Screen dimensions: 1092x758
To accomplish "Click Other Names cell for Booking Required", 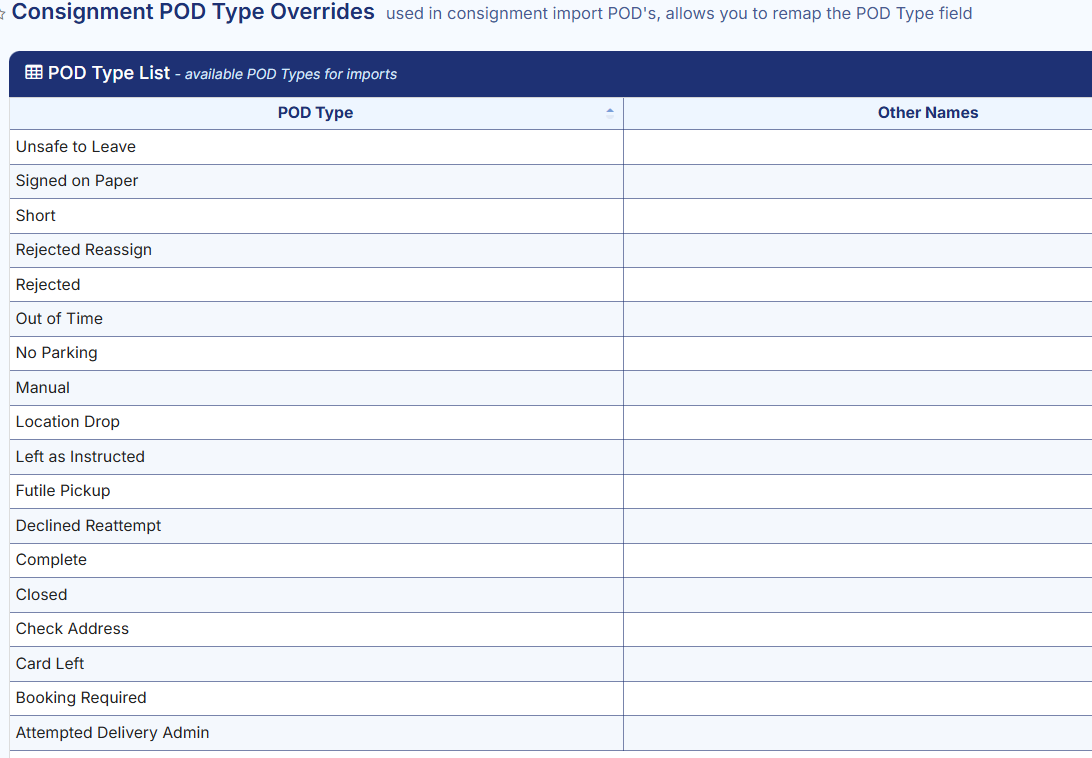I will click(x=857, y=698).
